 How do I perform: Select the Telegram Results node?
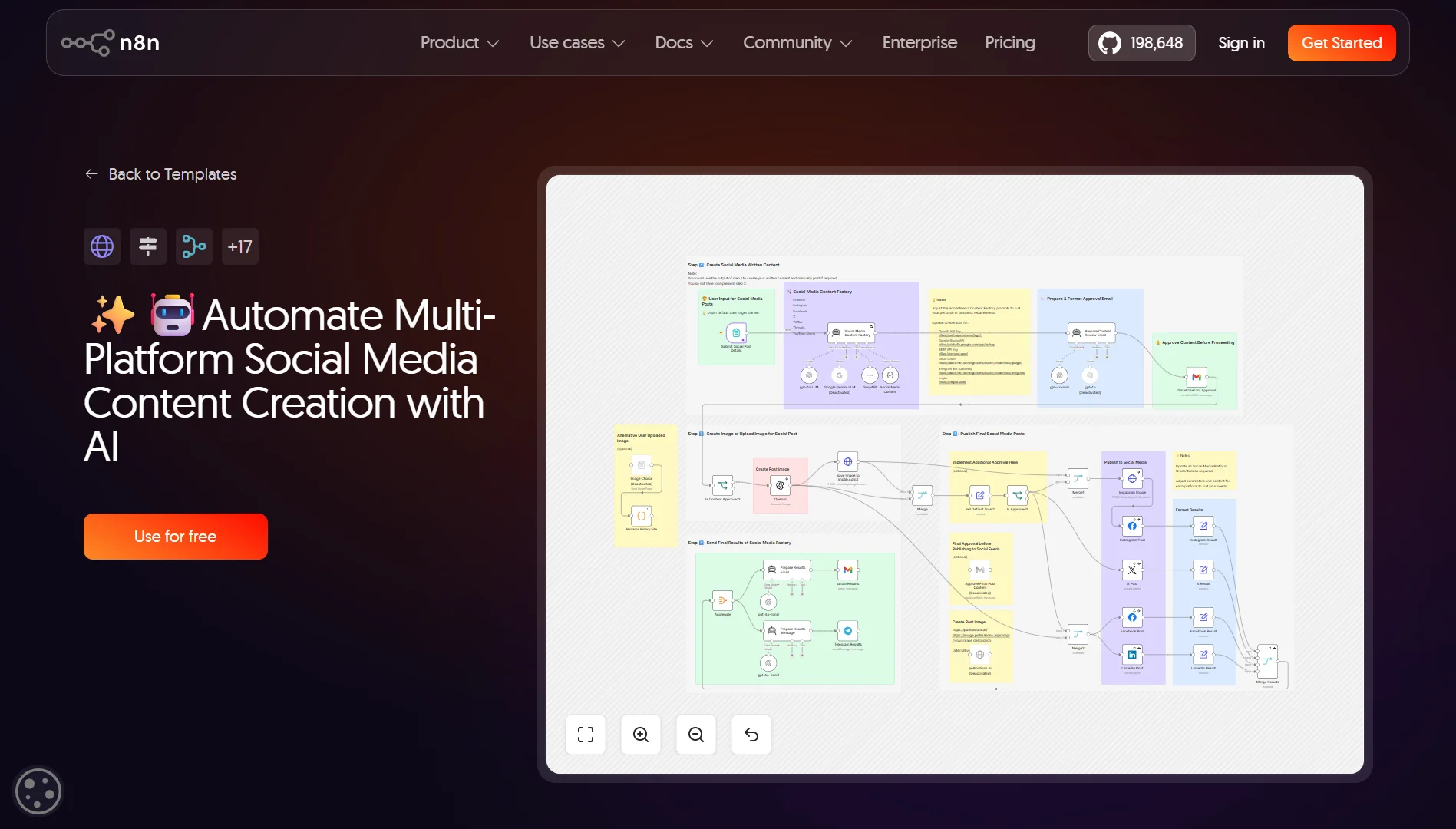point(847,631)
